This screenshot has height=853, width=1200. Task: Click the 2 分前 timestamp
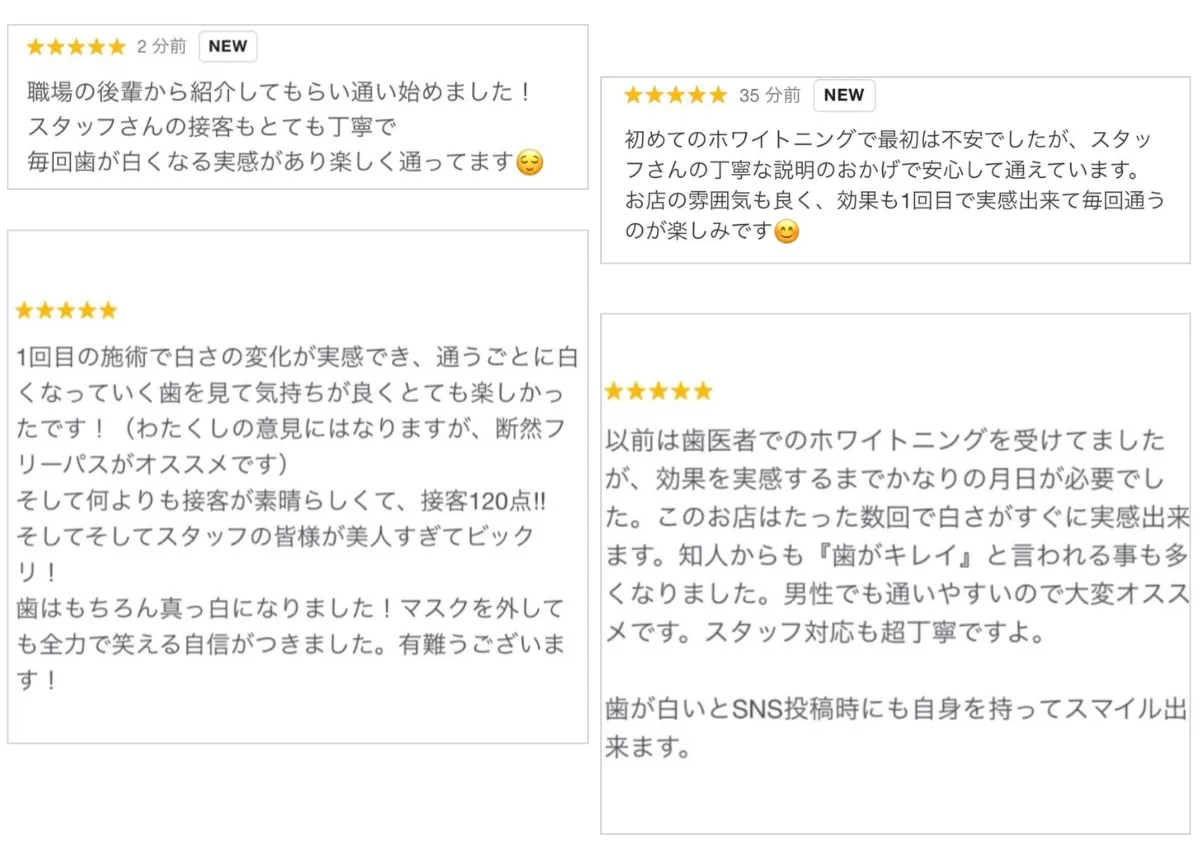pyautogui.click(x=161, y=47)
